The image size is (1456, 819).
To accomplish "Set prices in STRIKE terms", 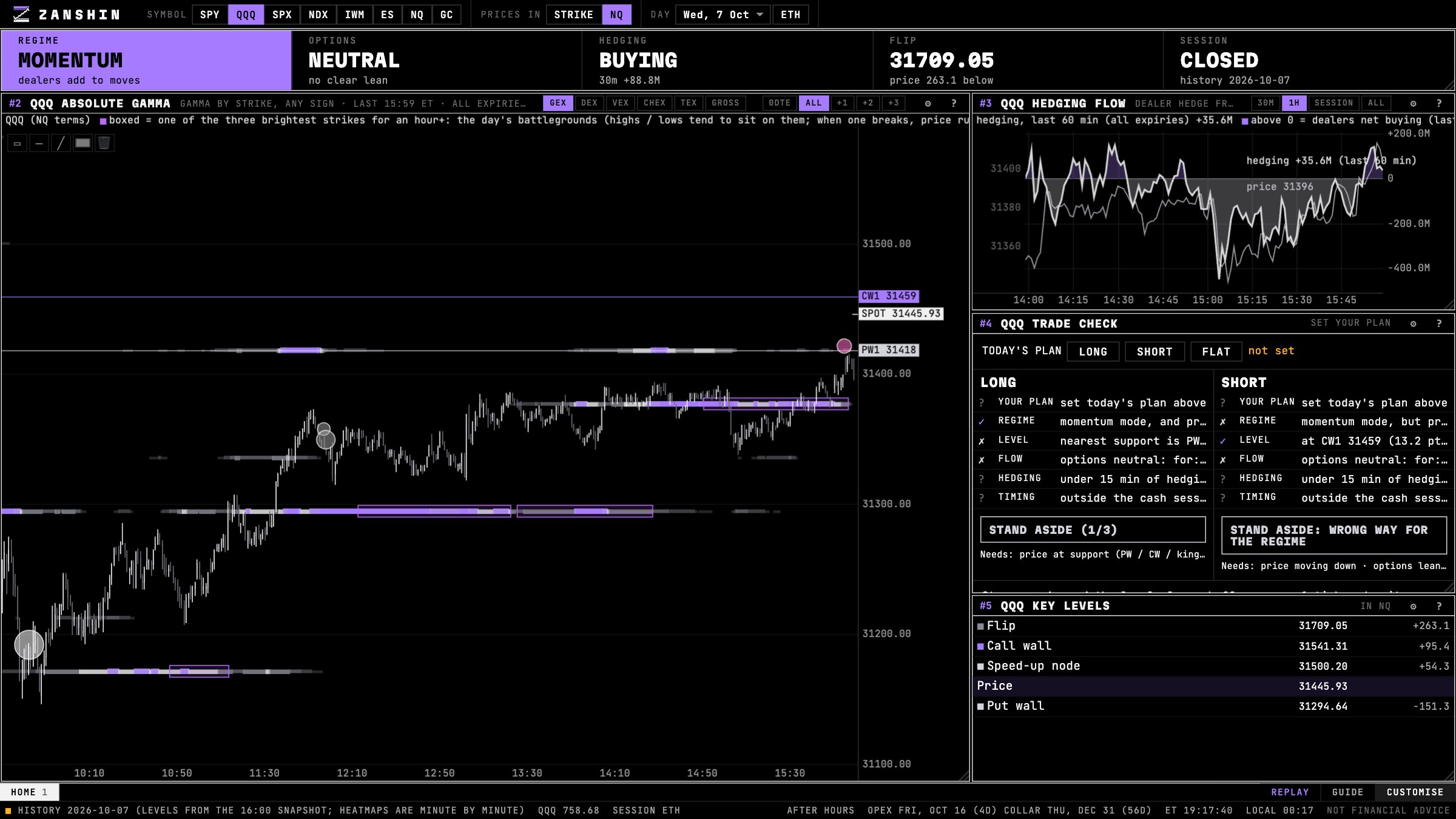I will pyautogui.click(x=573, y=15).
